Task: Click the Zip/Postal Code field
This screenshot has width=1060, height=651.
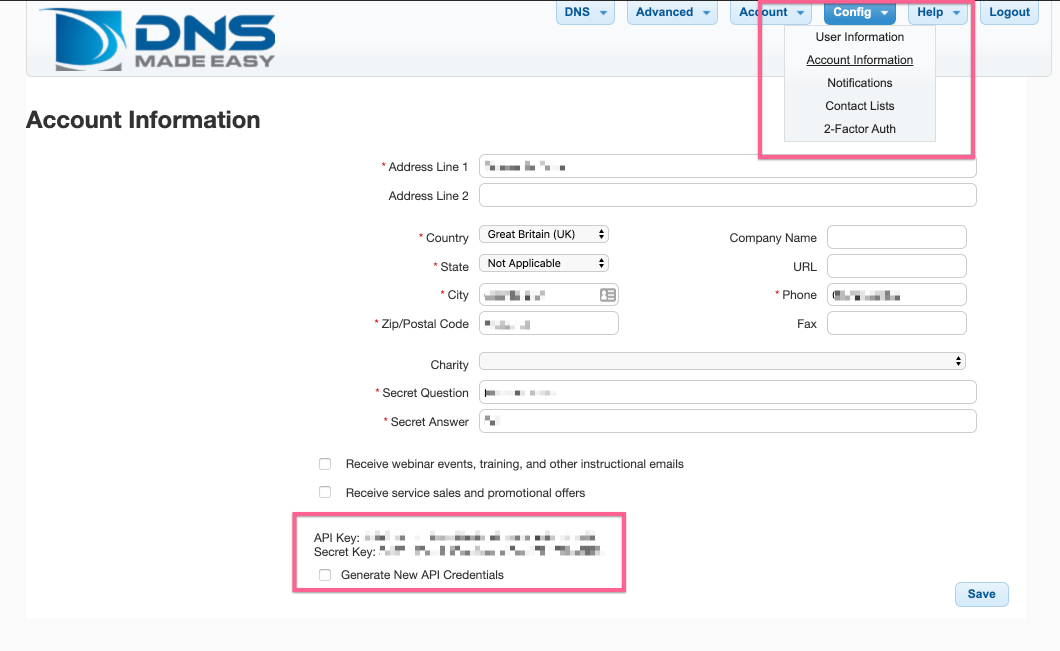Action: (548, 323)
